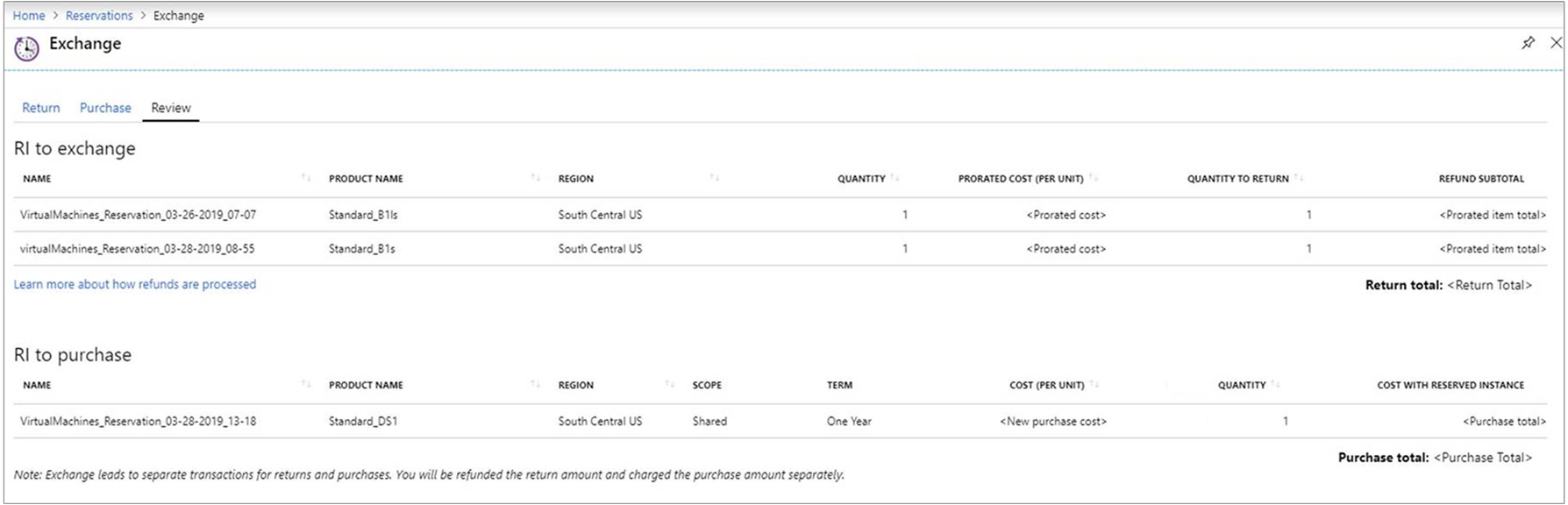Open Learn more about refunds link

pos(135,284)
